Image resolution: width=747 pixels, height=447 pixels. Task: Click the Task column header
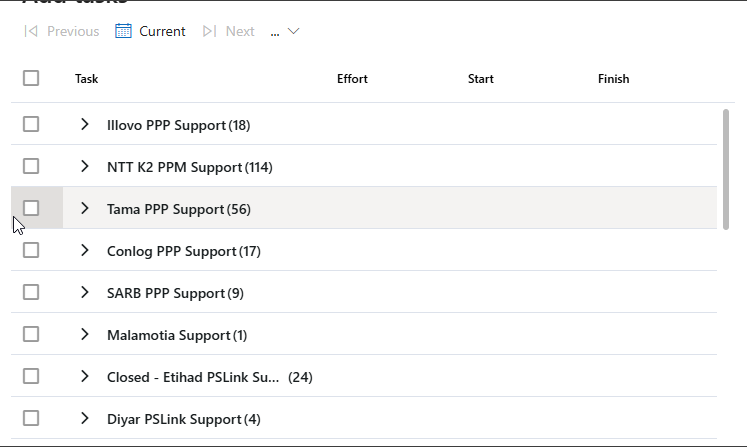[87, 79]
